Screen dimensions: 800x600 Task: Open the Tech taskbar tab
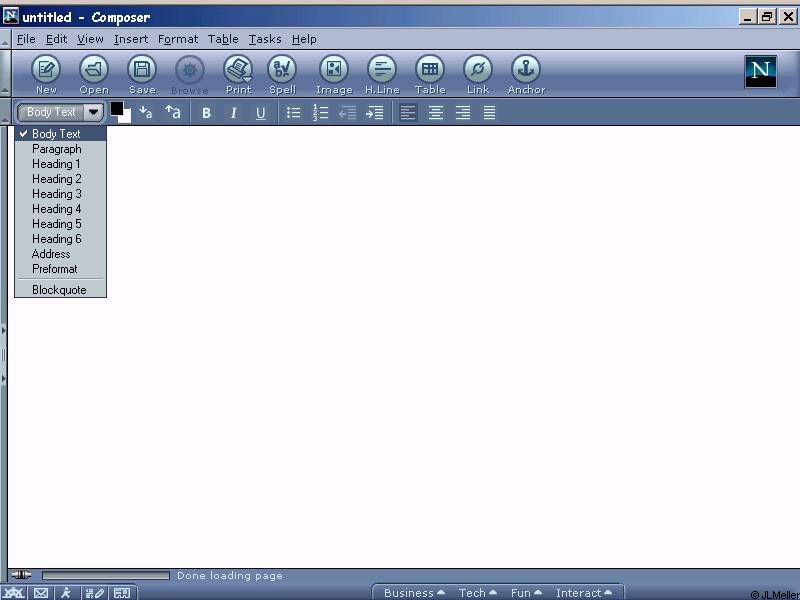(x=478, y=593)
